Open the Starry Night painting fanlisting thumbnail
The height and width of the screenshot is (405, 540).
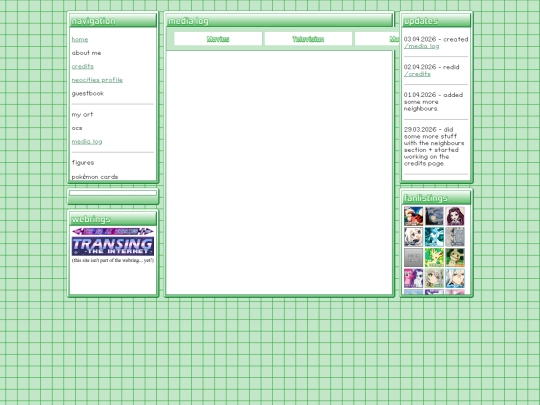pos(434,216)
